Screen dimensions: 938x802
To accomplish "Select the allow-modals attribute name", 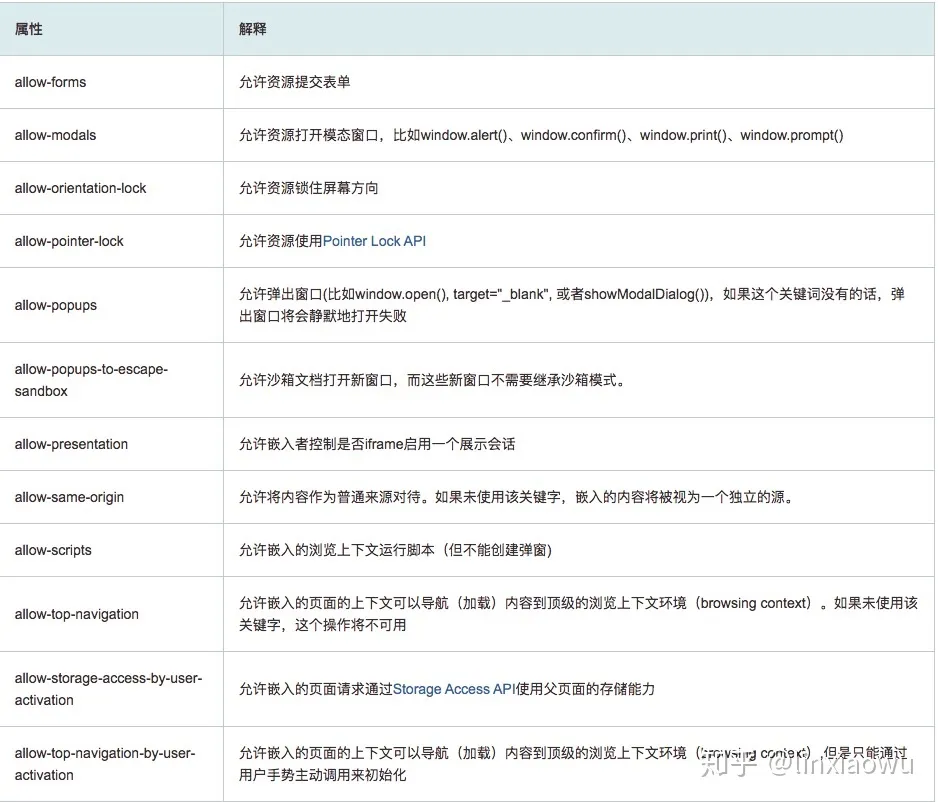I will [56, 135].
